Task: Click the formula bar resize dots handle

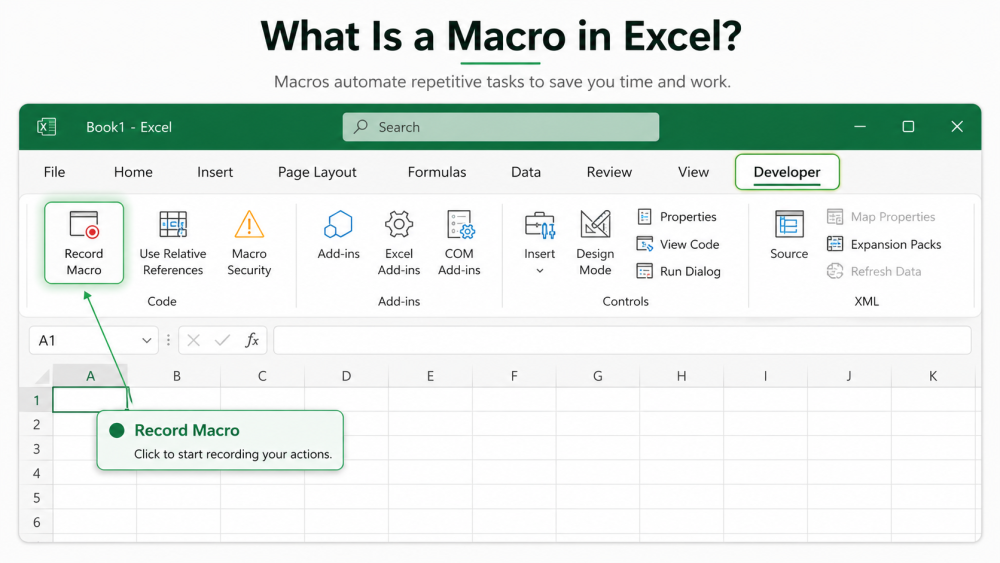Action: pyautogui.click(x=168, y=340)
